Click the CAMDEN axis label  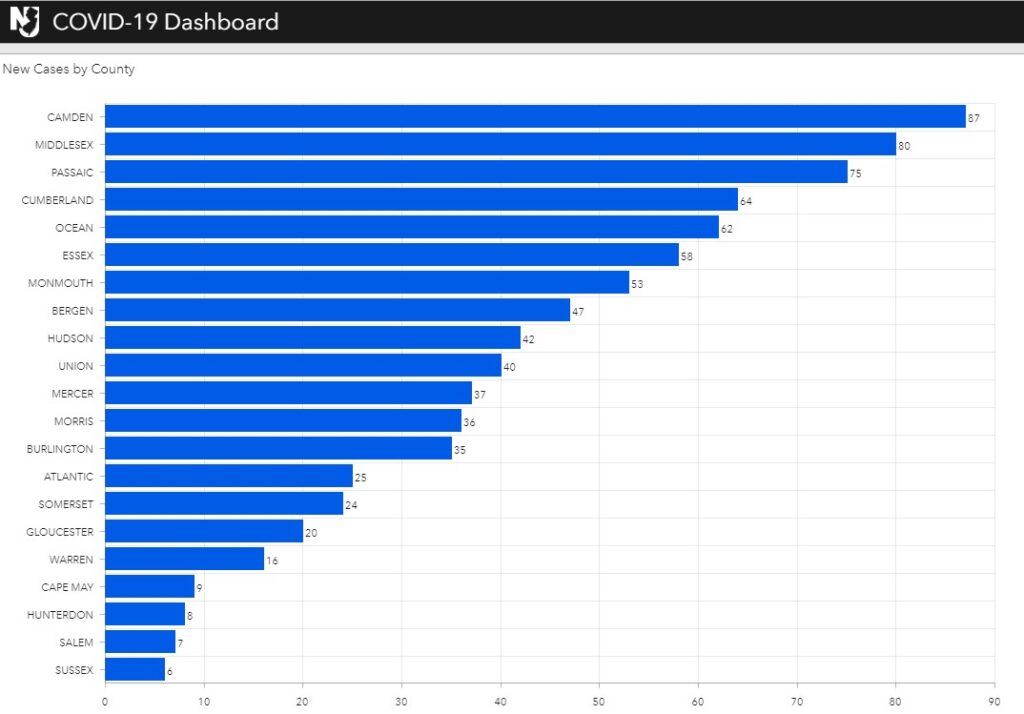click(x=70, y=117)
